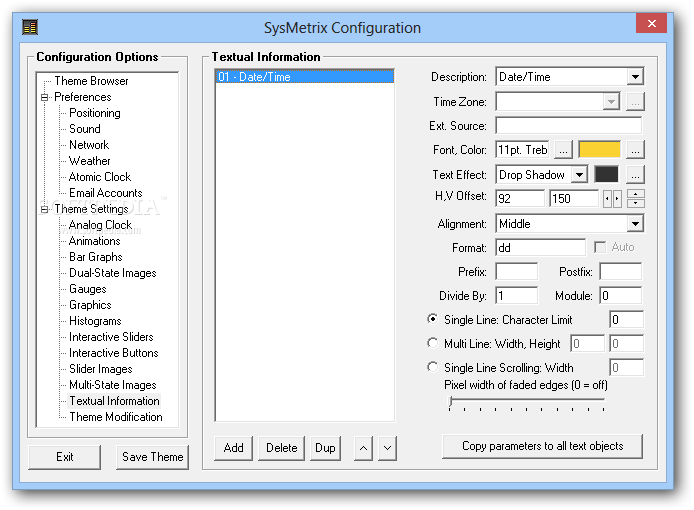This screenshot has height=510, width=694.
Task: Select Network preferences
Action: [89, 145]
